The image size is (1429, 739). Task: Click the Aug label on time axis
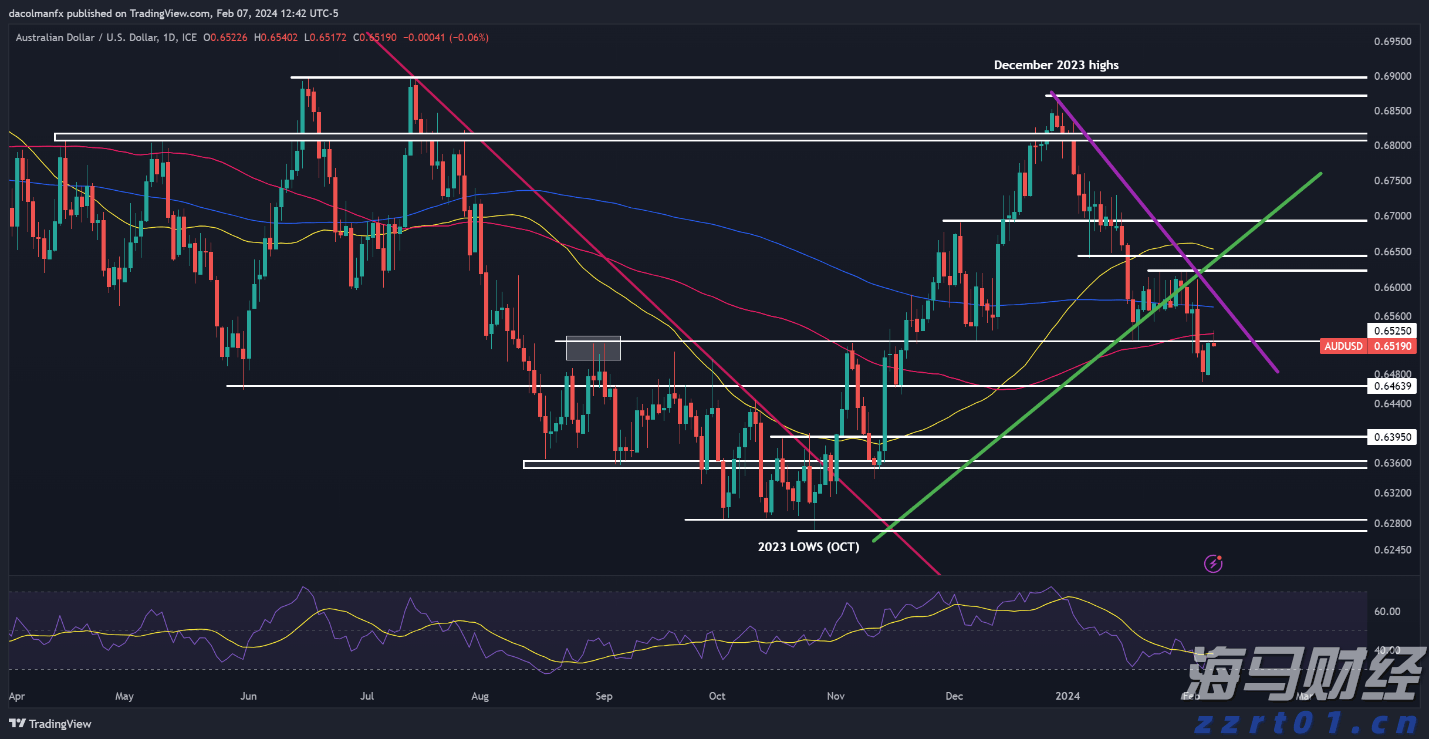479,694
